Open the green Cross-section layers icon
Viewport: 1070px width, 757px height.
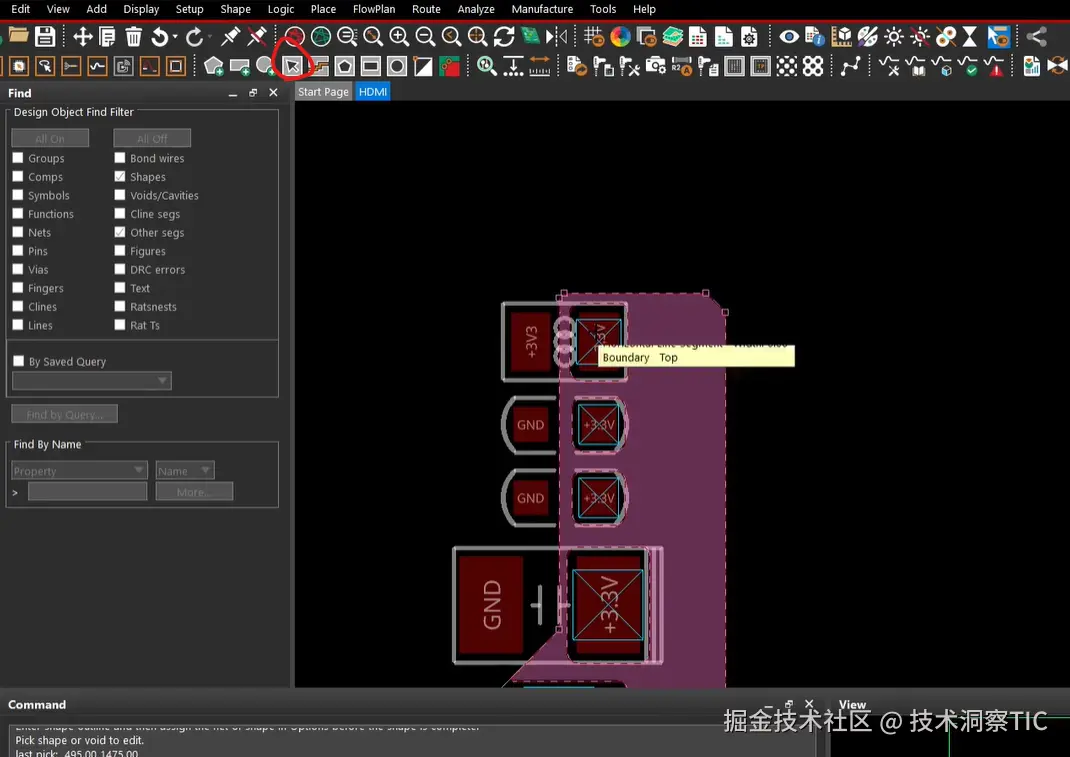pyautogui.click(x=672, y=36)
